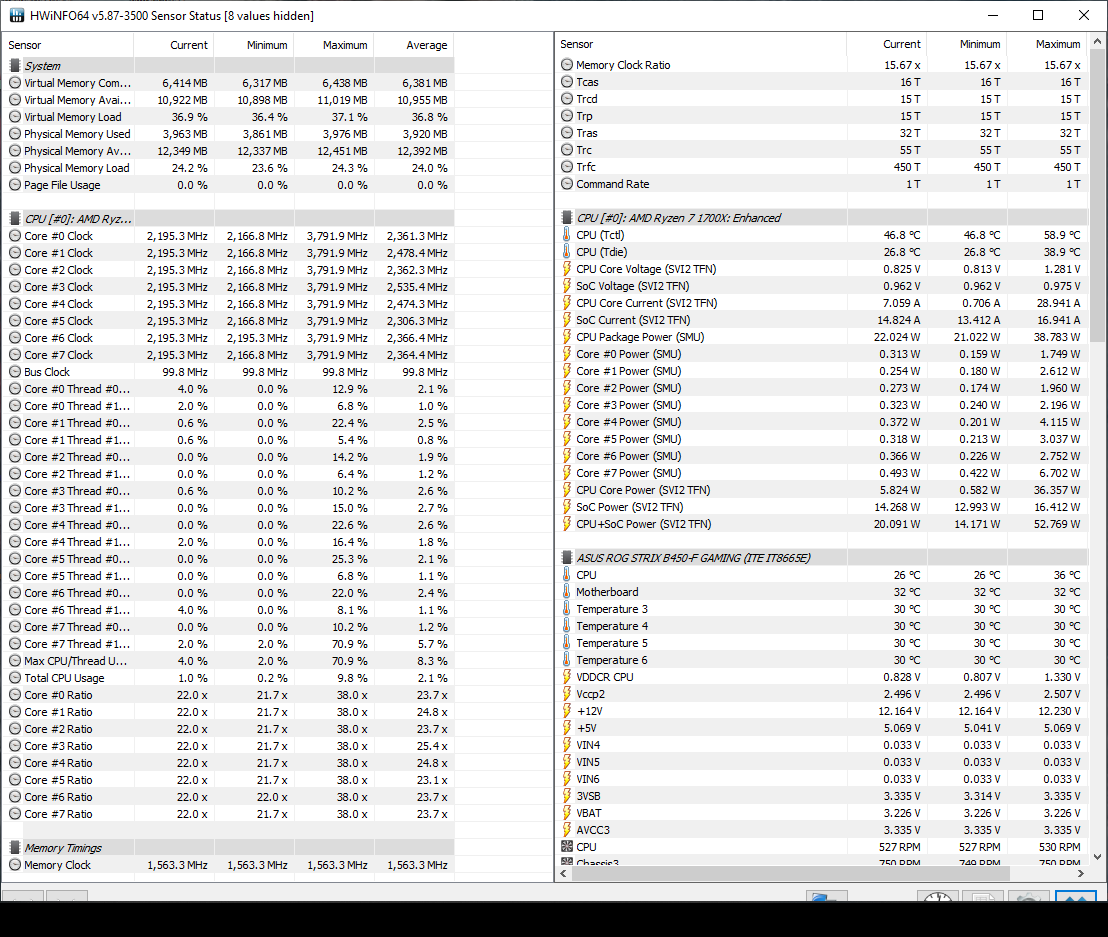Click the right pane scrollbar's up arrow
The image size is (1108, 937).
[1097, 42]
